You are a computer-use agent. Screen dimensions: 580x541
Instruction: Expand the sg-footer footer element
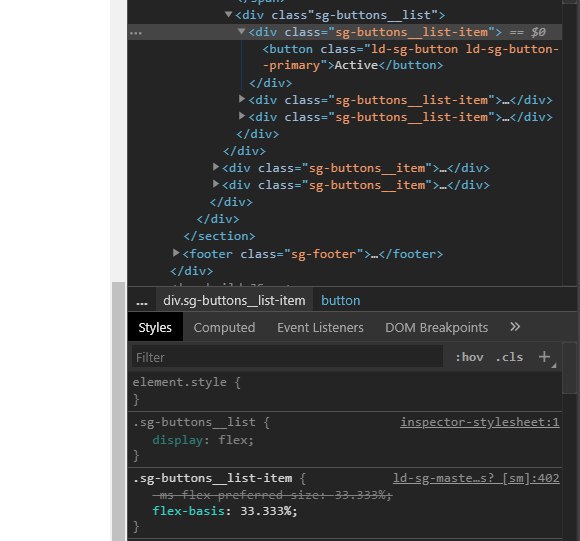[176, 253]
